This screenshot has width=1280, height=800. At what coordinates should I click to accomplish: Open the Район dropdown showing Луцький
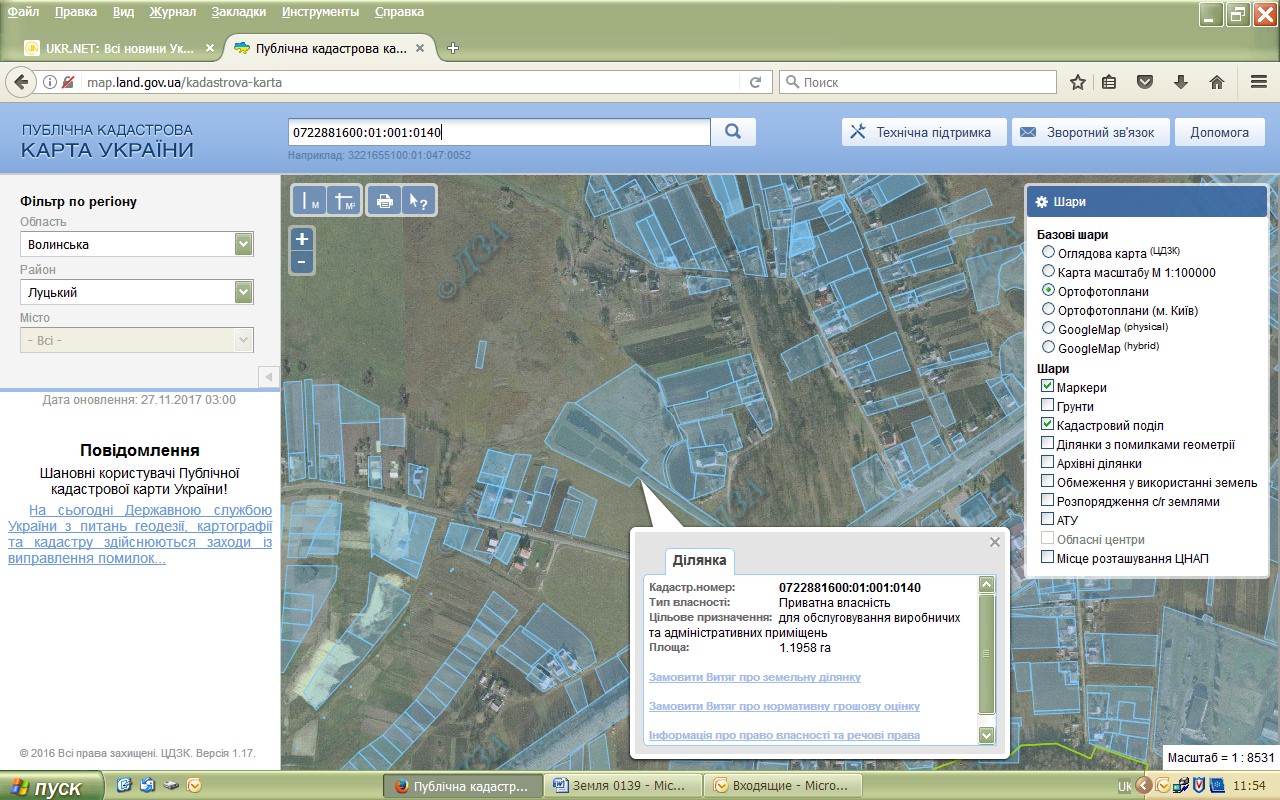137,292
